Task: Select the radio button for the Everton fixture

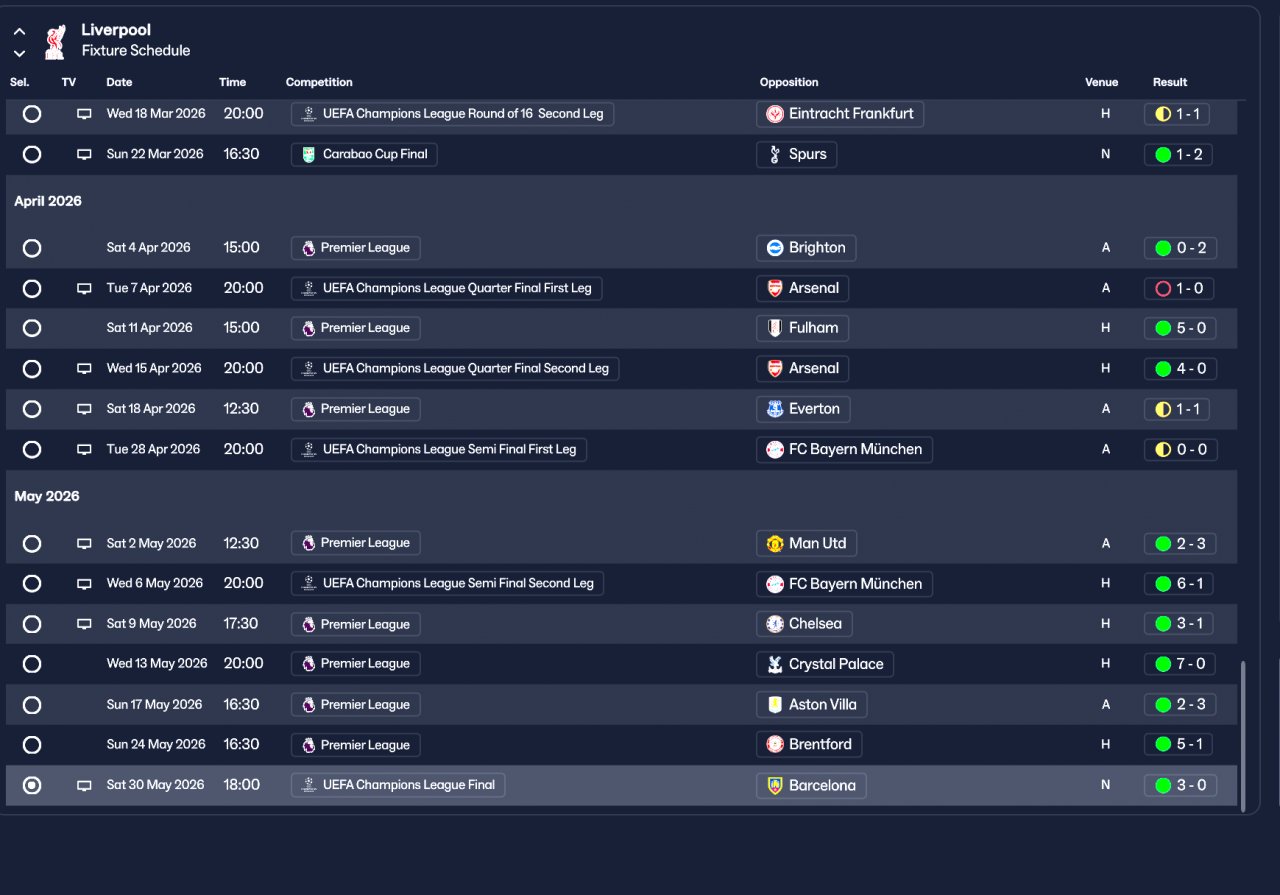Action: tap(32, 409)
